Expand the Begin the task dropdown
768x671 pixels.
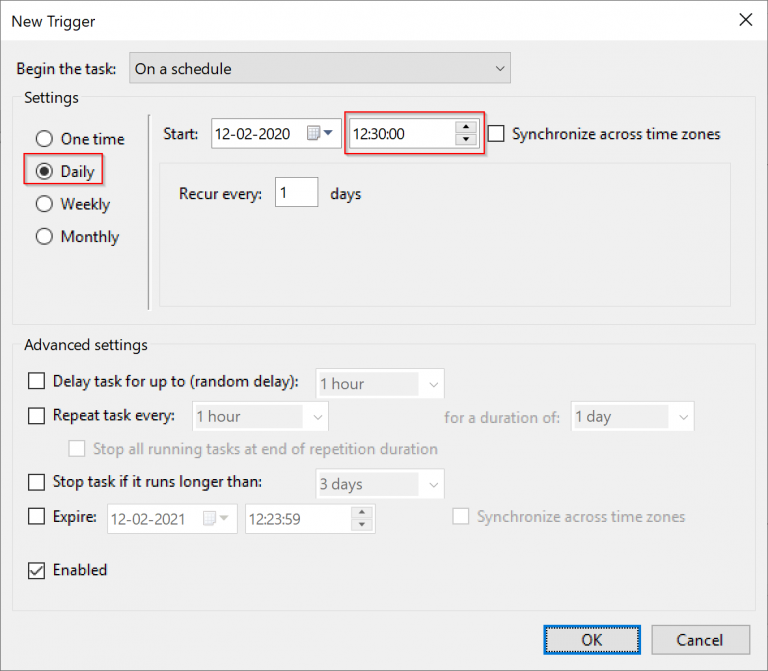click(x=320, y=68)
